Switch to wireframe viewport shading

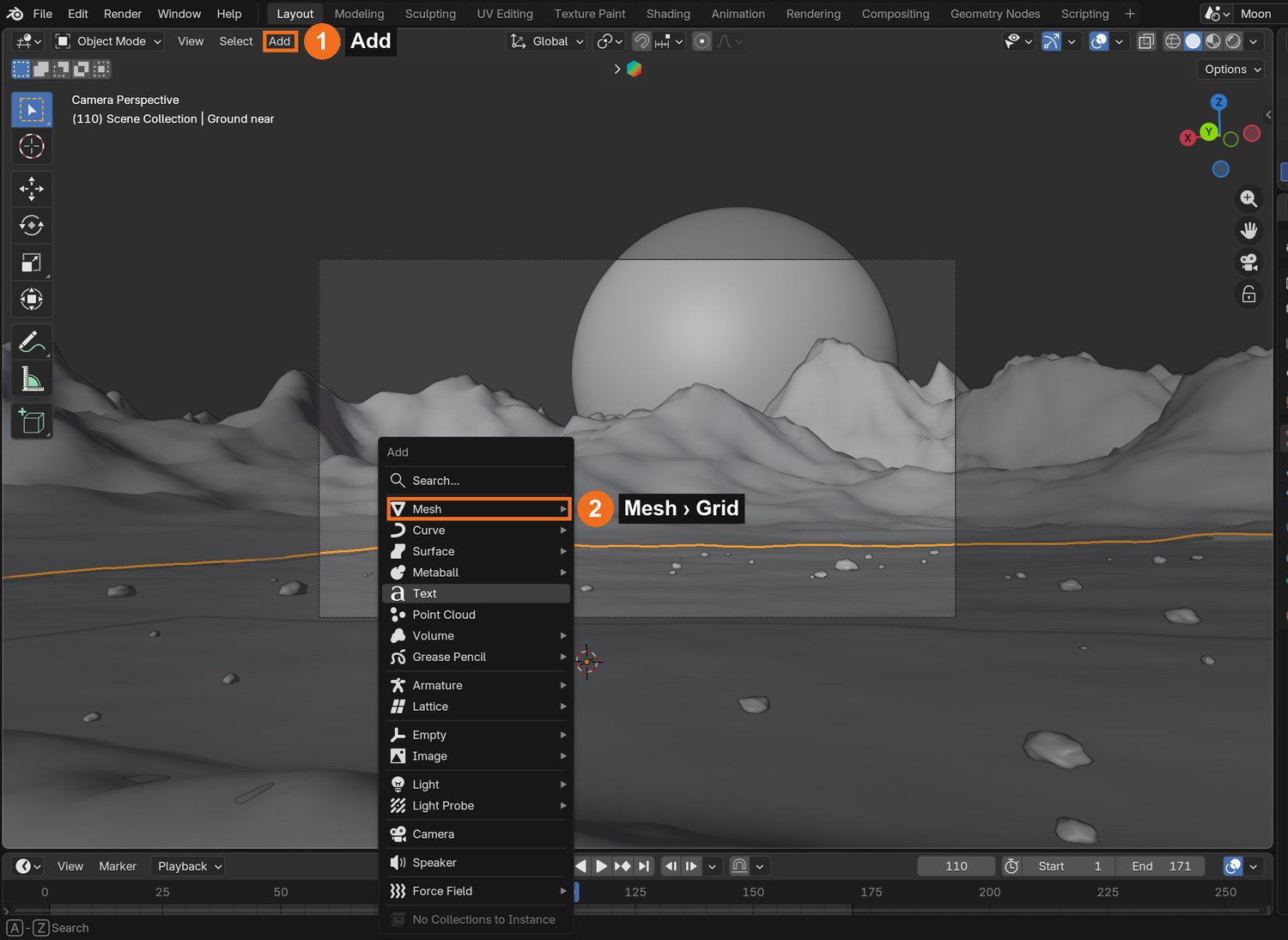(1172, 41)
